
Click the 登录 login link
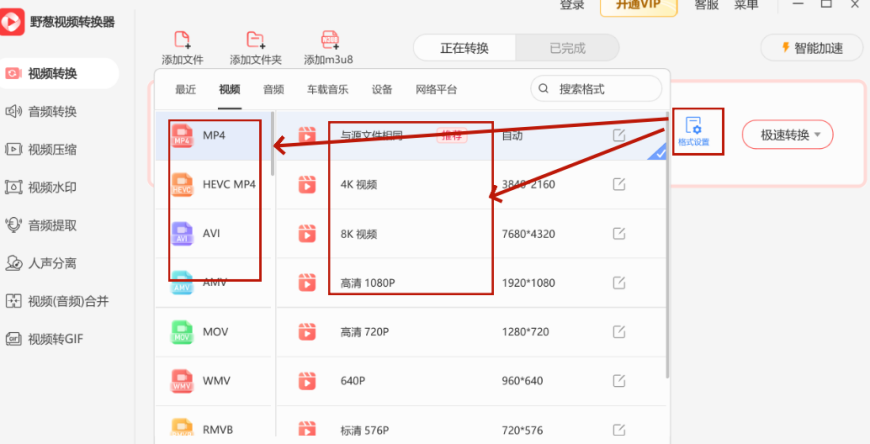[x=571, y=5]
